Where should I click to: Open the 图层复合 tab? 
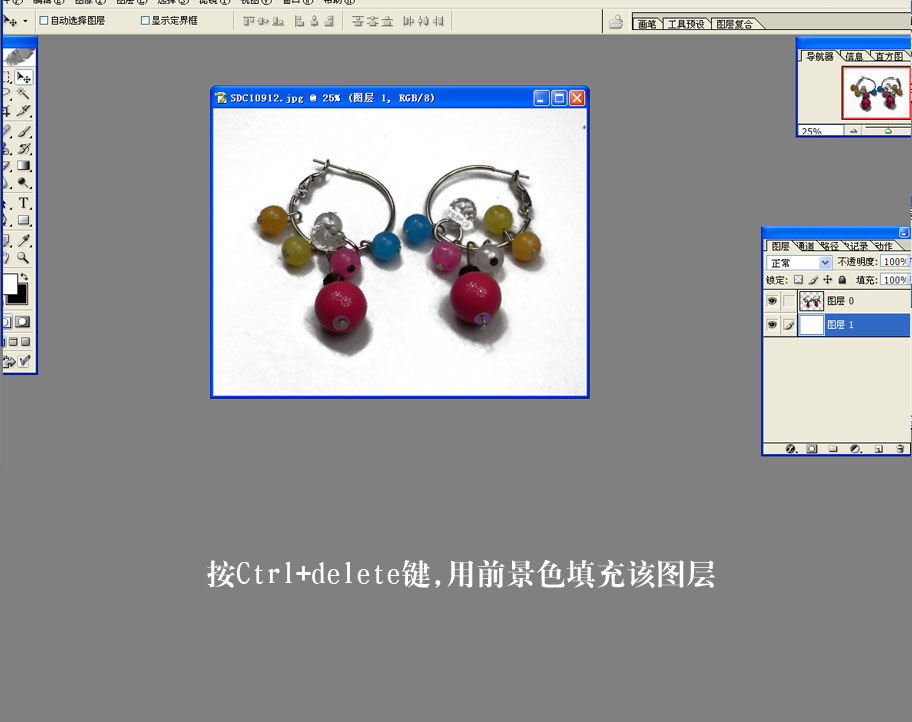(734, 24)
